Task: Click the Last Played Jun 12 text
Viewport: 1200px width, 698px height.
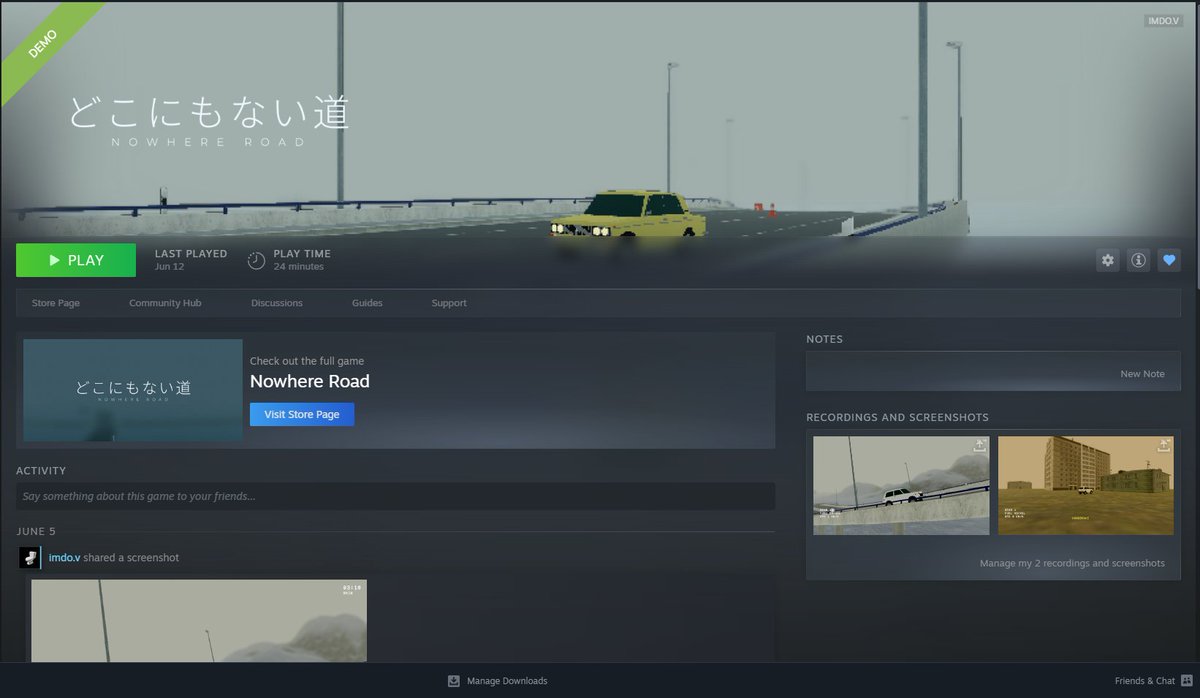Action: coord(191,260)
